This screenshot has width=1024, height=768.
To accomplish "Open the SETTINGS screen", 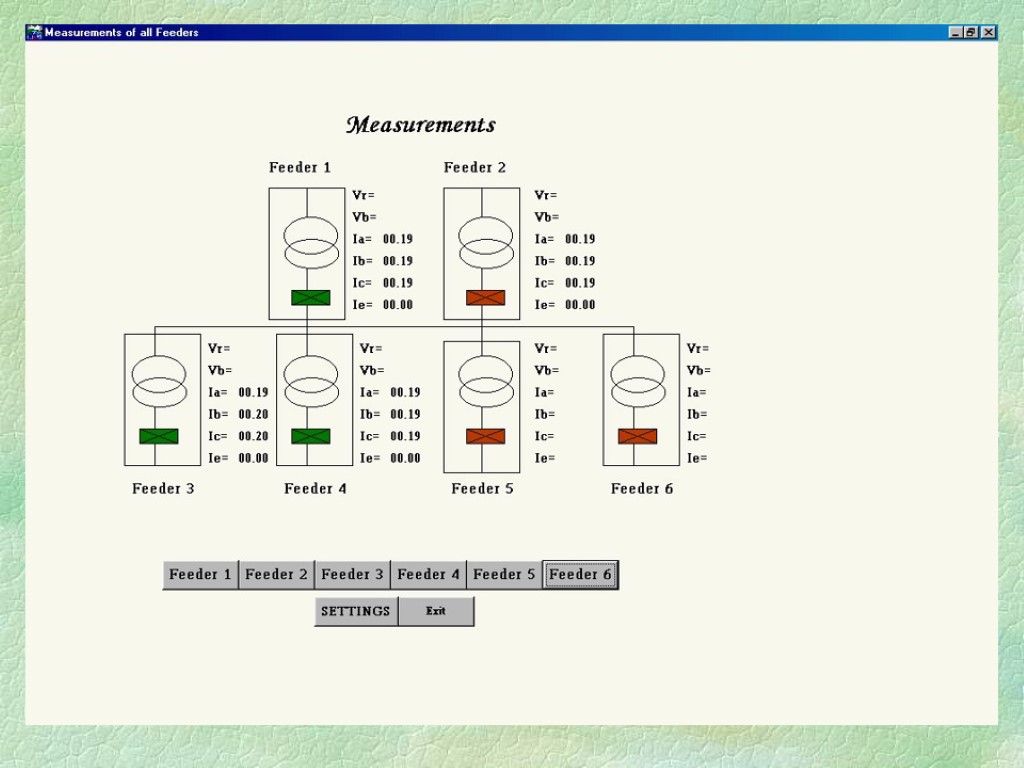I will [x=355, y=610].
